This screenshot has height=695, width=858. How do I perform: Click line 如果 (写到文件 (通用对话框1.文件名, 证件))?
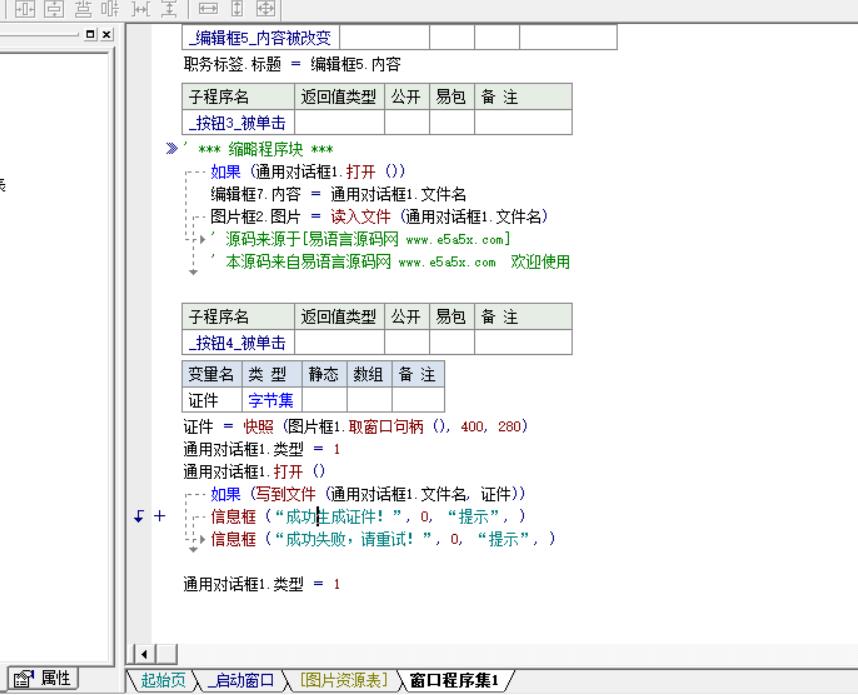tap(368, 494)
